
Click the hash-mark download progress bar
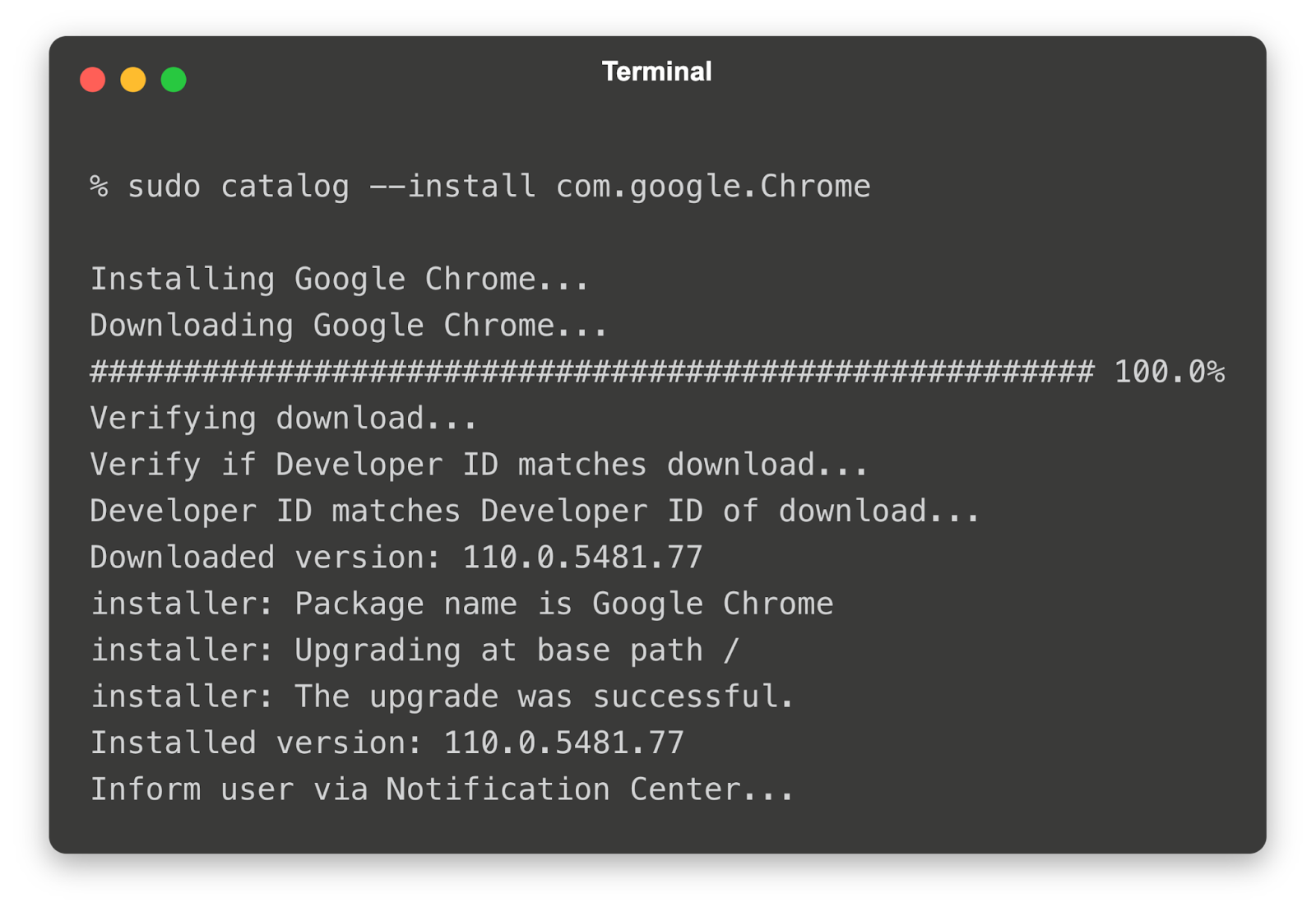coord(592,373)
